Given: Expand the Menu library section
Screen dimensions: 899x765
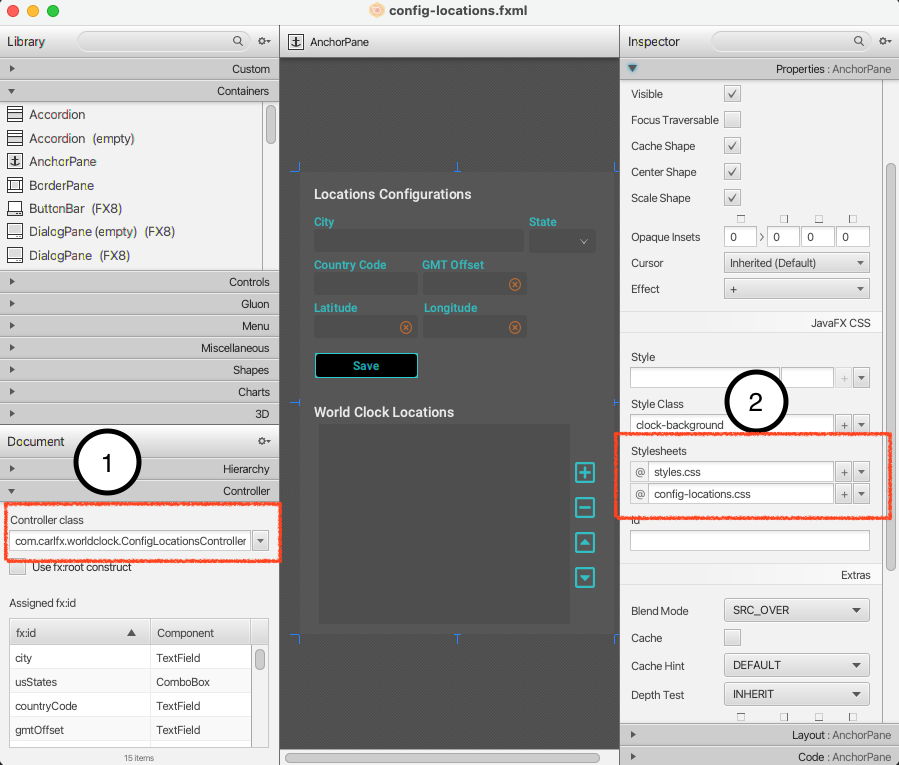Looking at the screenshot, I should pos(139,326).
